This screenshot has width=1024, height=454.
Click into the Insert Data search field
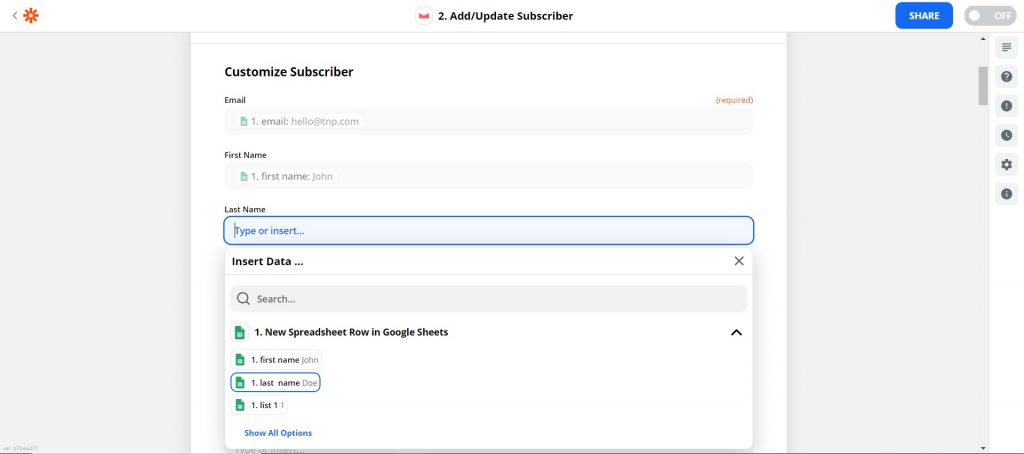tap(488, 299)
